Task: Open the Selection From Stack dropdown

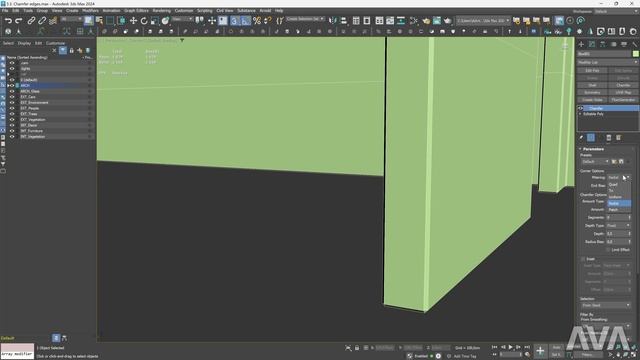Action: pos(605,305)
